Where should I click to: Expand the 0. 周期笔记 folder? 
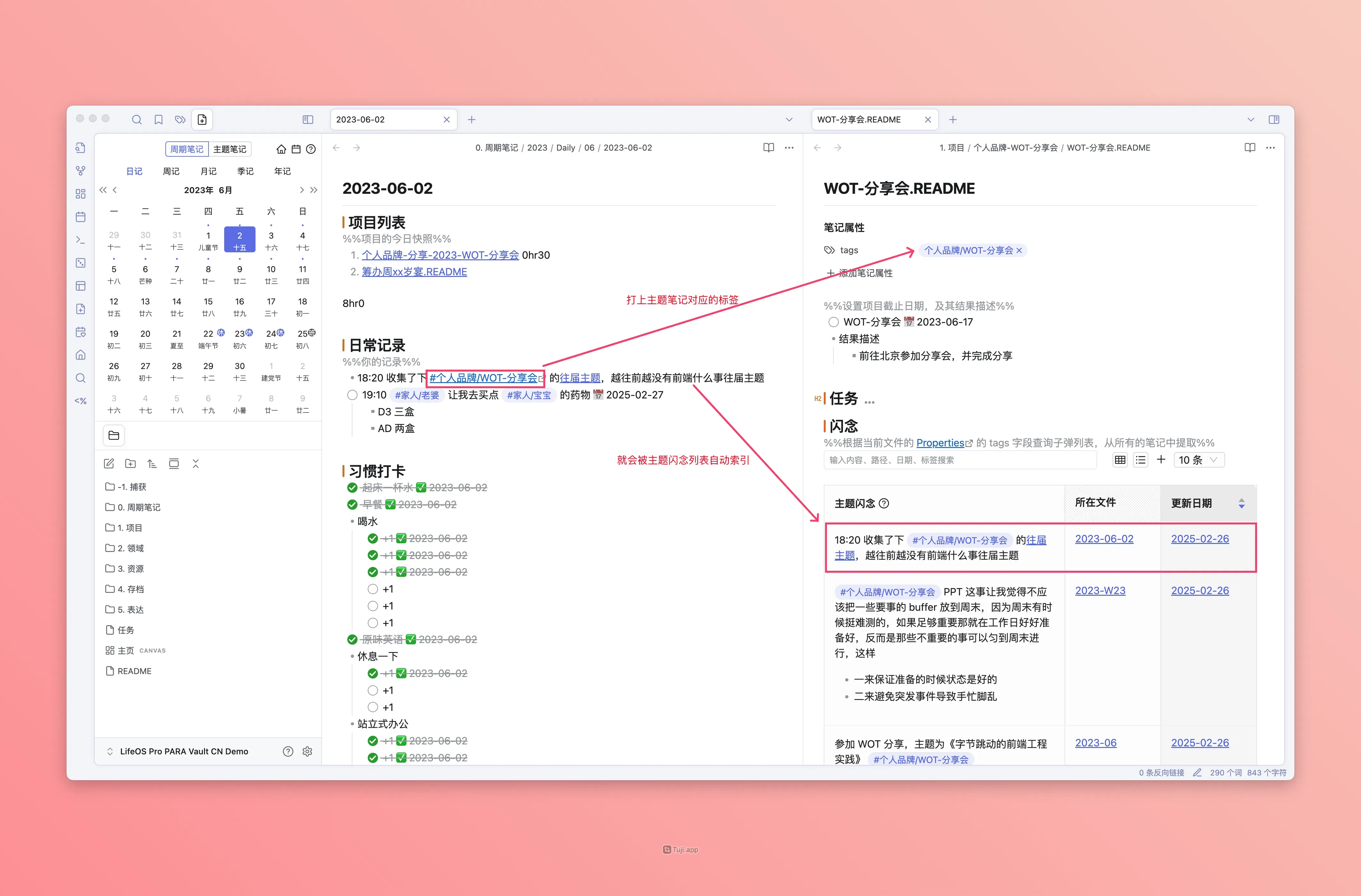pos(138,507)
